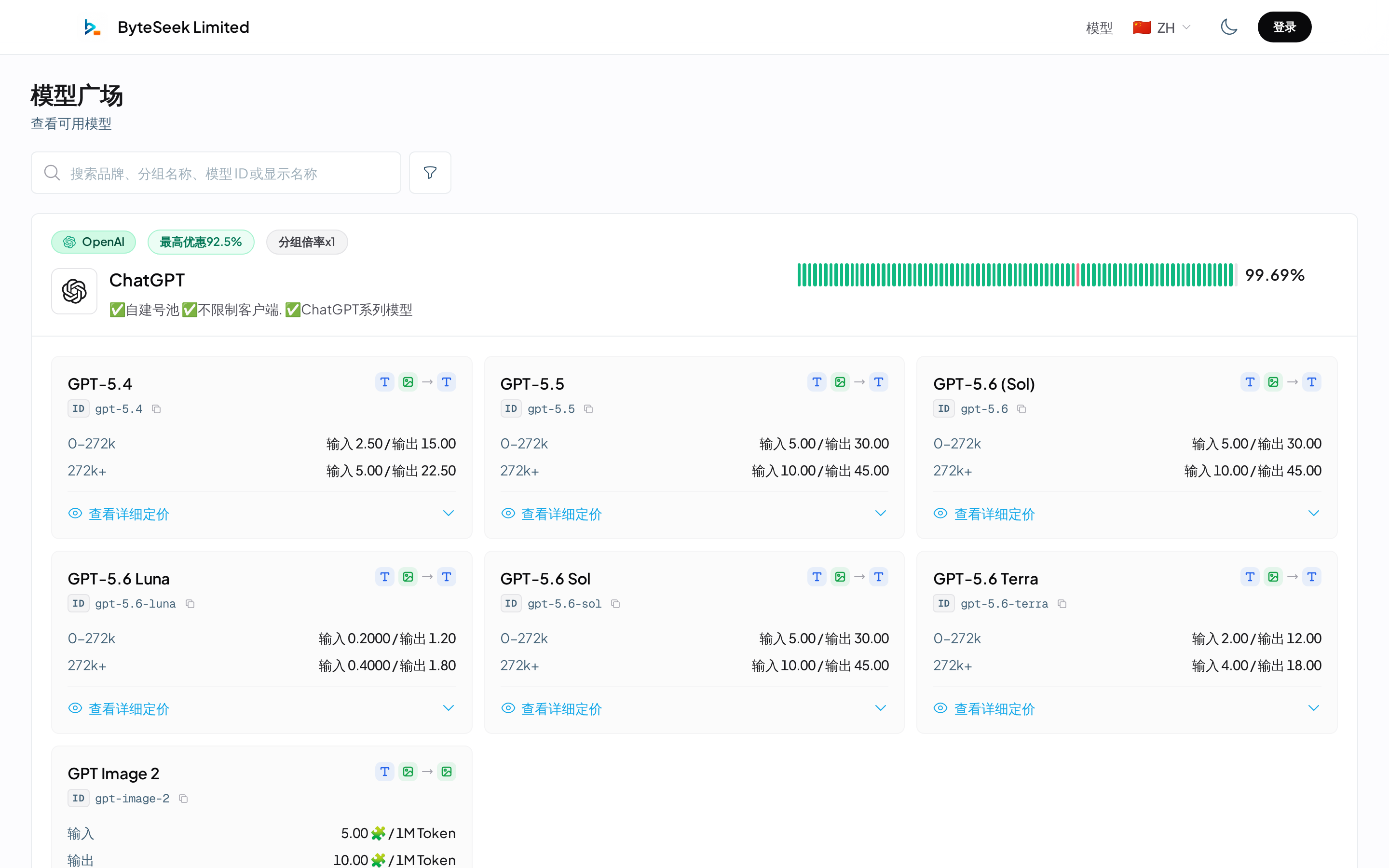This screenshot has width=1389, height=868.
Task: Click GPT-5.6 Luna text input modality icon
Action: click(384, 576)
